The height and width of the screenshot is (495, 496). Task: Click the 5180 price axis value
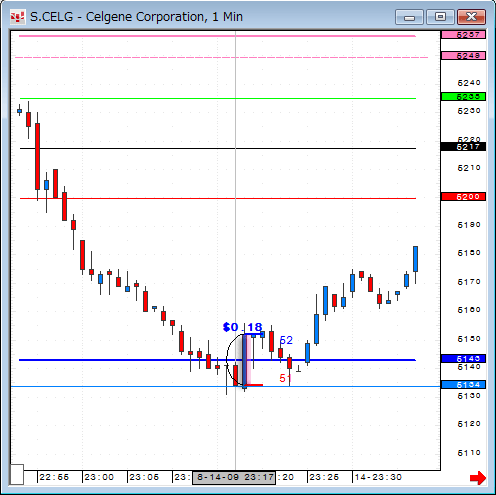point(469,253)
